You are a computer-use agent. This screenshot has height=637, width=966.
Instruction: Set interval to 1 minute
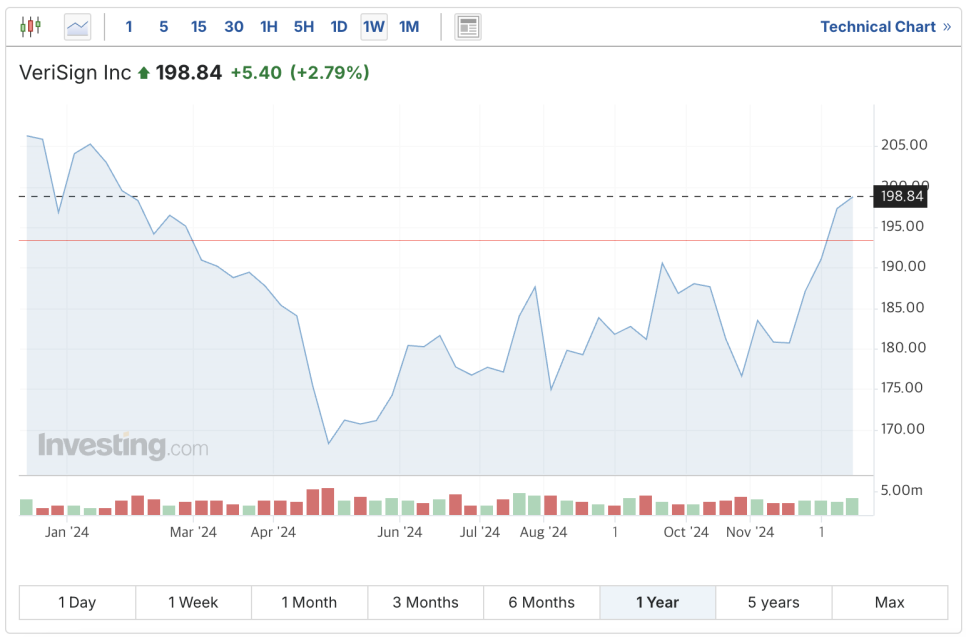pos(129,27)
